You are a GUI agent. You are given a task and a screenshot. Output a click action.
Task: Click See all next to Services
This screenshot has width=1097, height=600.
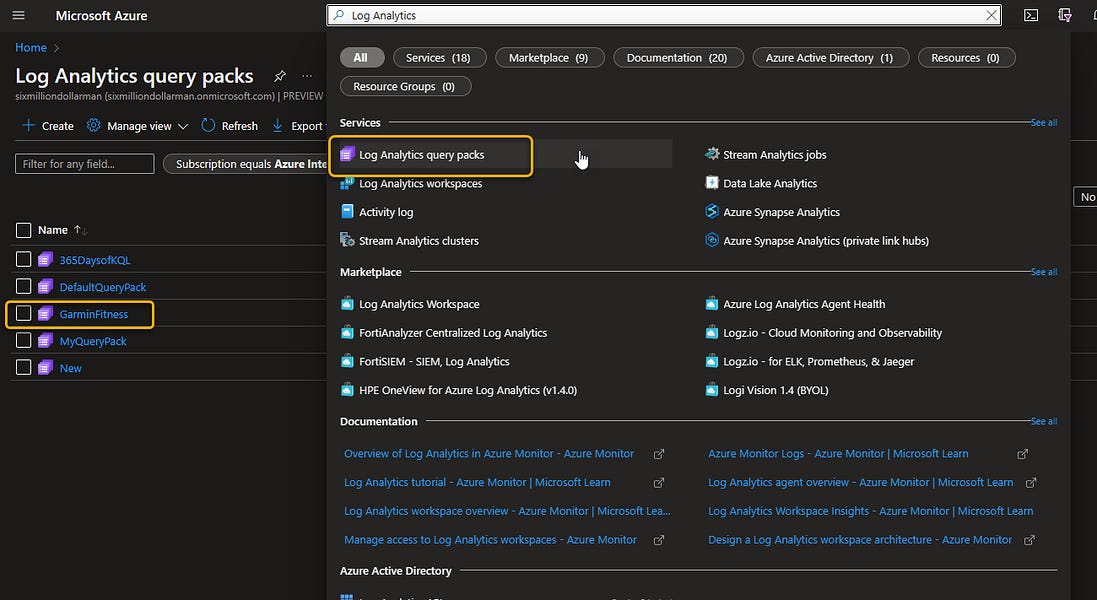[x=1044, y=122]
